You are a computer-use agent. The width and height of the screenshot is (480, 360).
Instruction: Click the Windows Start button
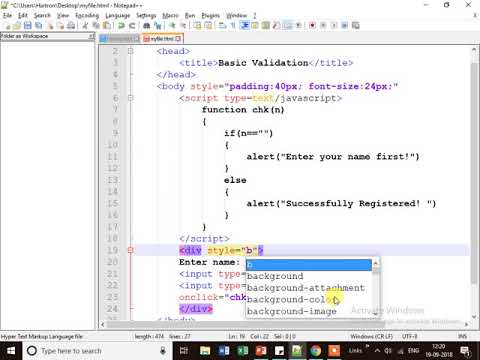pyautogui.click(x=11, y=351)
